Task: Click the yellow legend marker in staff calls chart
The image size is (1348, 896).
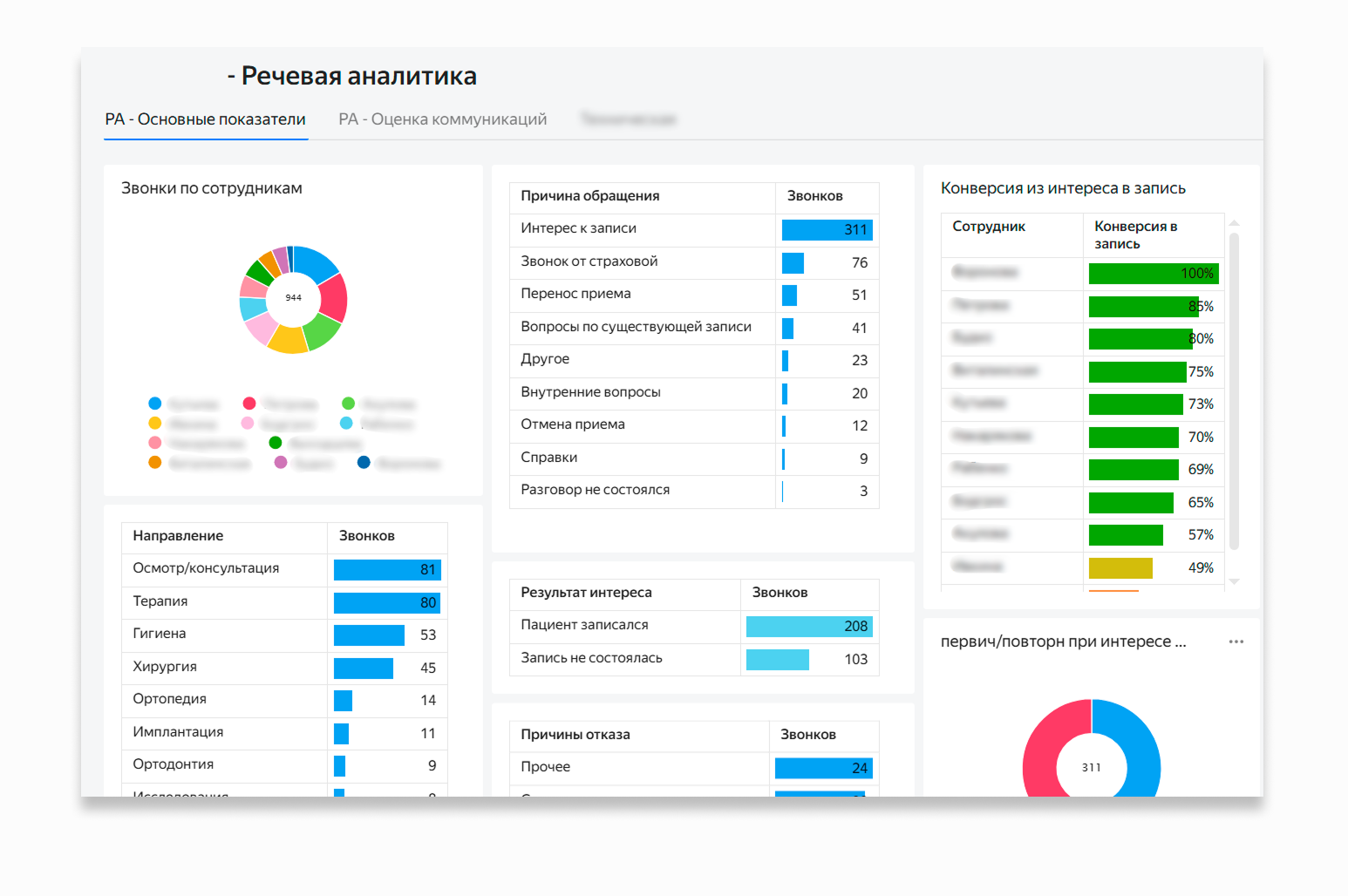Action: tap(155, 424)
